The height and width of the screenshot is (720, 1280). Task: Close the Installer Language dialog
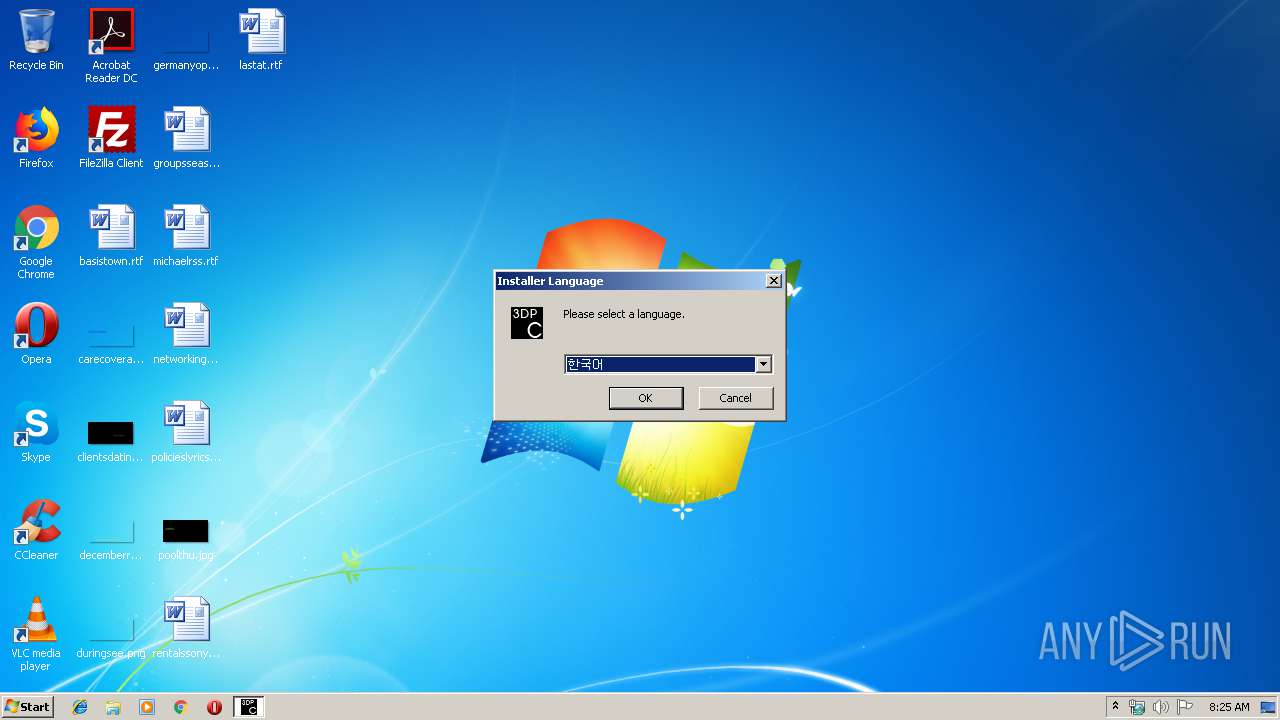pos(773,281)
